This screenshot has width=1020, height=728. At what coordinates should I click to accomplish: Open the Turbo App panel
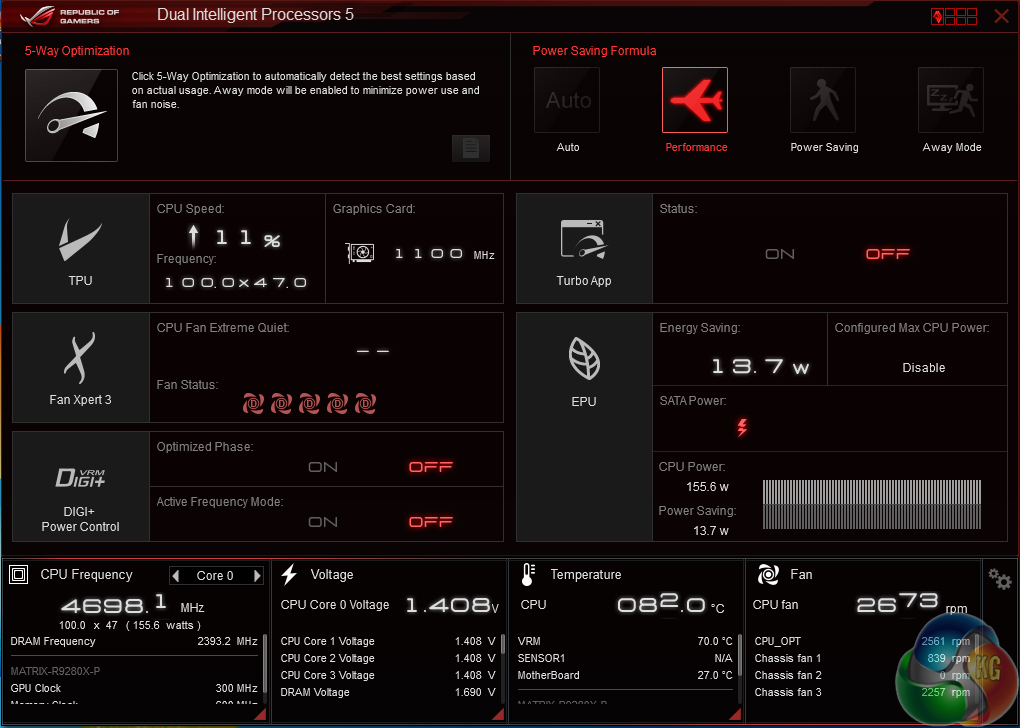coord(584,249)
